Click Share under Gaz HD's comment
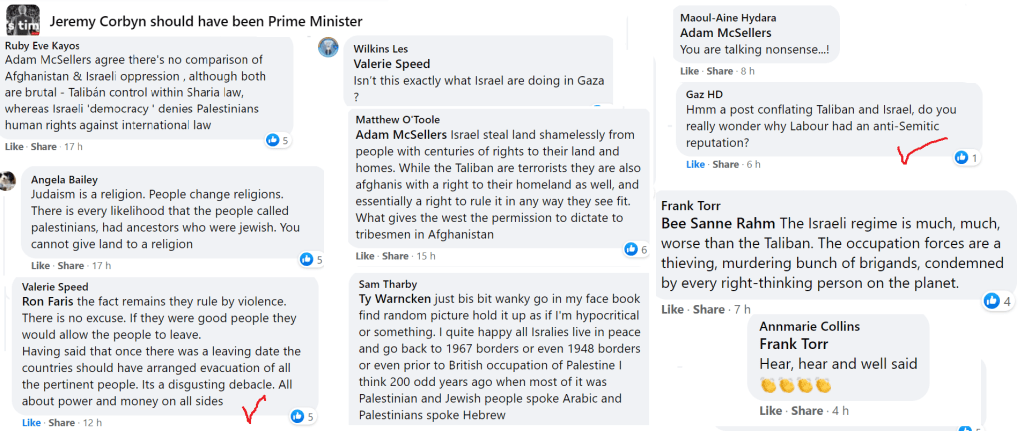The height and width of the screenshot is (431, 1024). pos(726,164)
